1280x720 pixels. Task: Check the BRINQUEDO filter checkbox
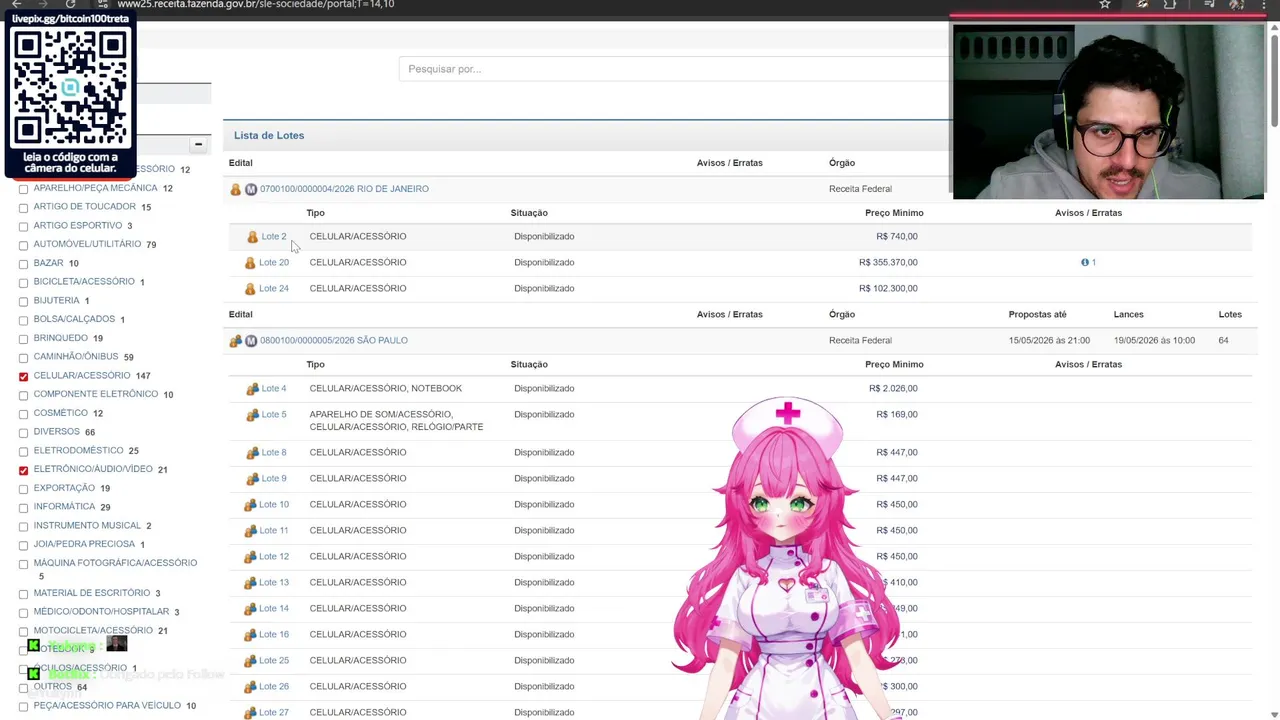[23, 339]
